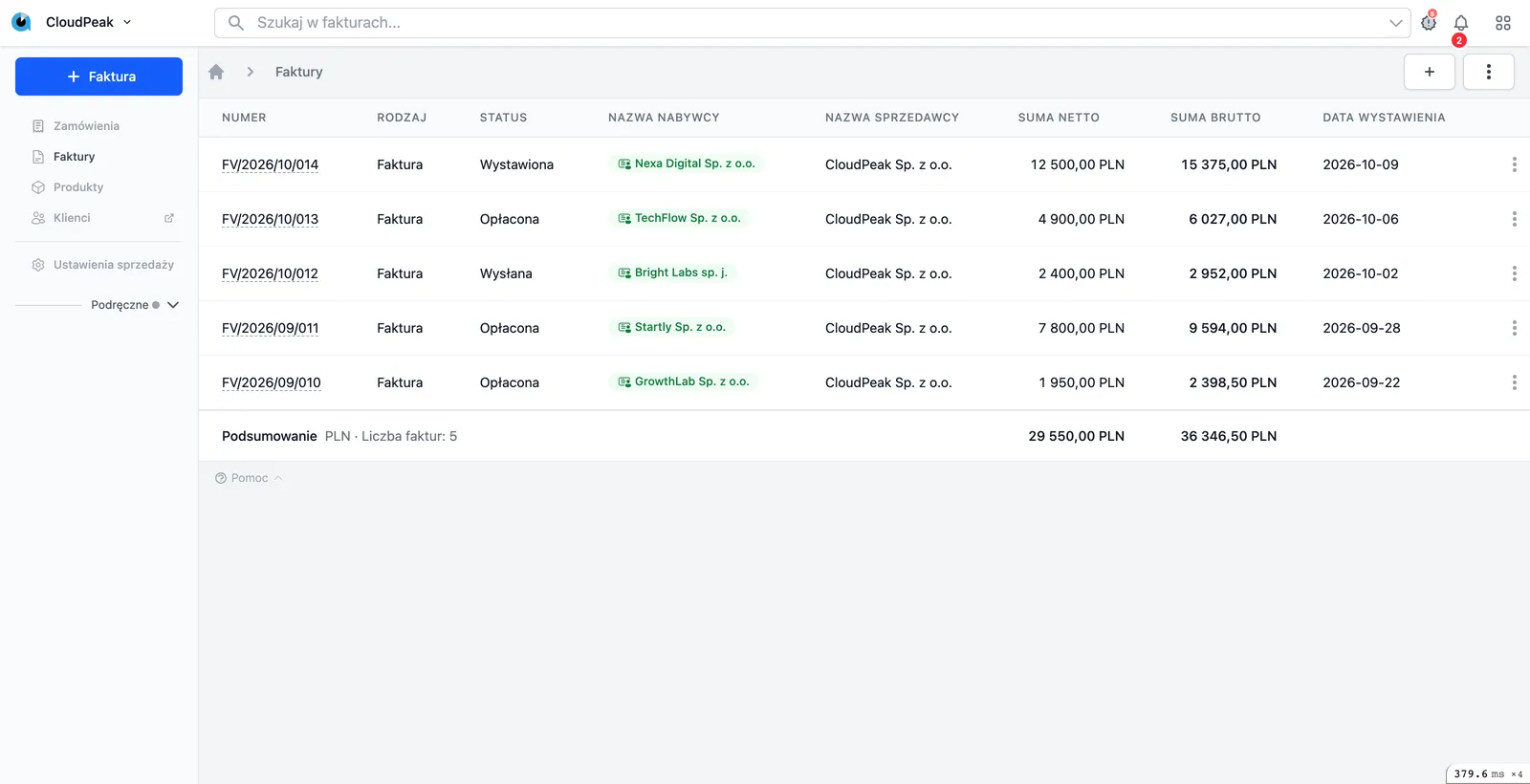Click the plus add button in the header
Image resolution: width=1530 pixels, height=784 pixels.
[1430, 72]
